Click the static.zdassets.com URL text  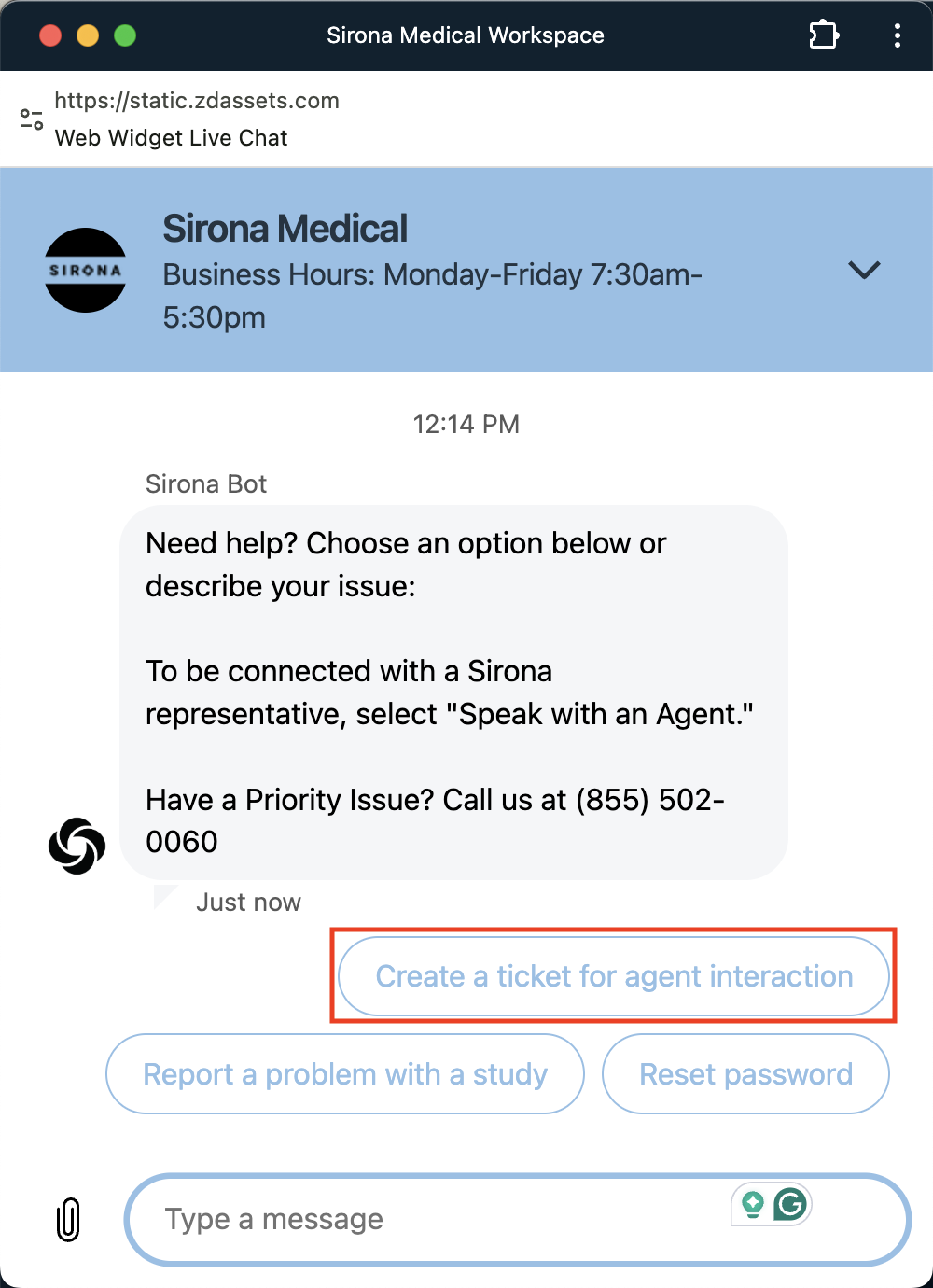click(x=197, y=101)
